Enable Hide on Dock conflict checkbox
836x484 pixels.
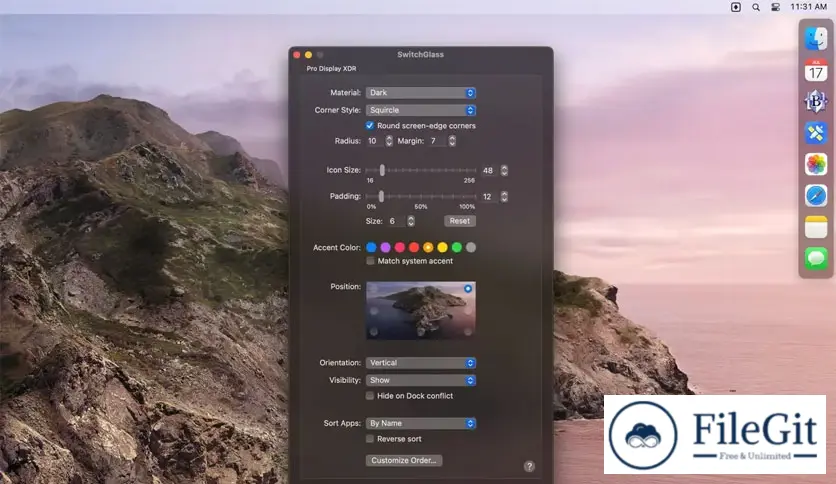pos(369,396)
